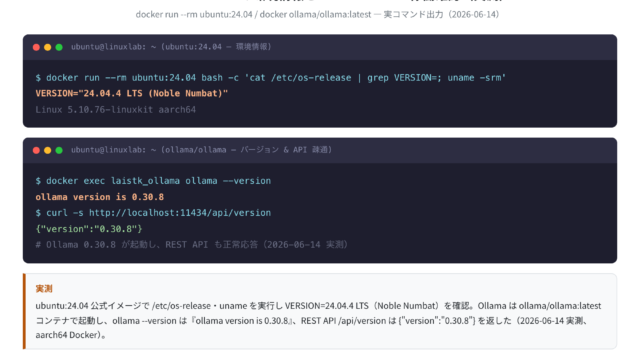Viewport: 640px width, 360px height.
Task: Select the docker run --rm ubuntu:24.04 command line
Action: [x=271, y=78]
